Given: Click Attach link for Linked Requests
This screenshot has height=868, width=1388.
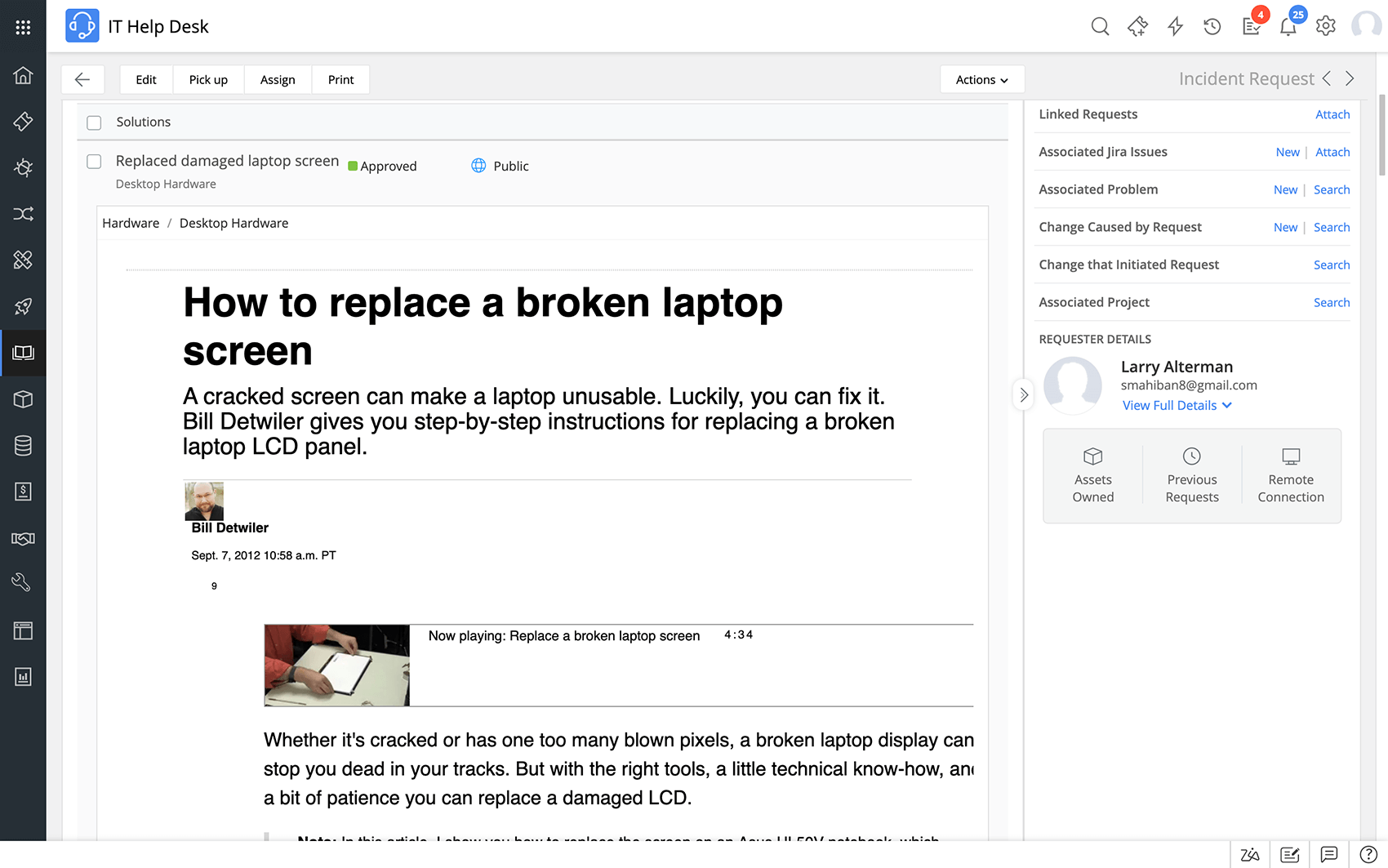Looking at the screenshot, I should (1332, 115).
